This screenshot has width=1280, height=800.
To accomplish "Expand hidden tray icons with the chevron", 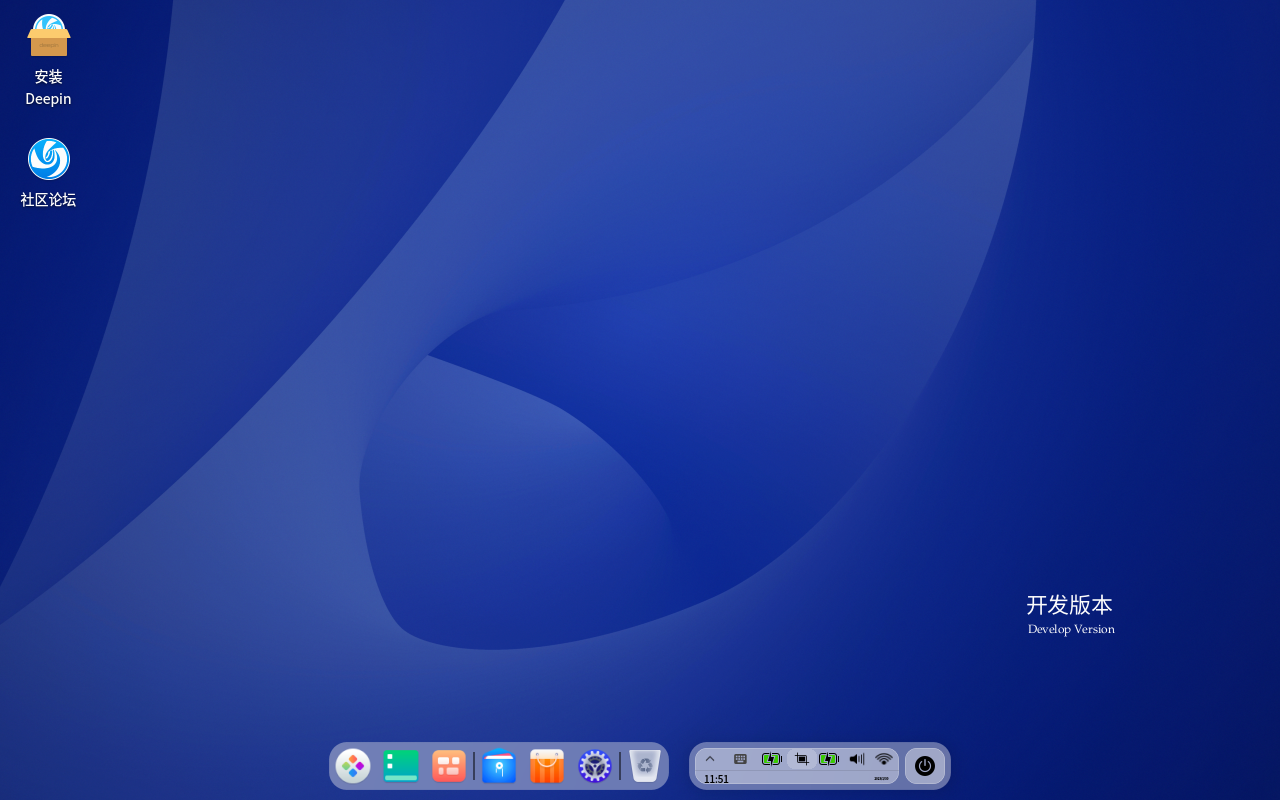I will coord(710,759).
